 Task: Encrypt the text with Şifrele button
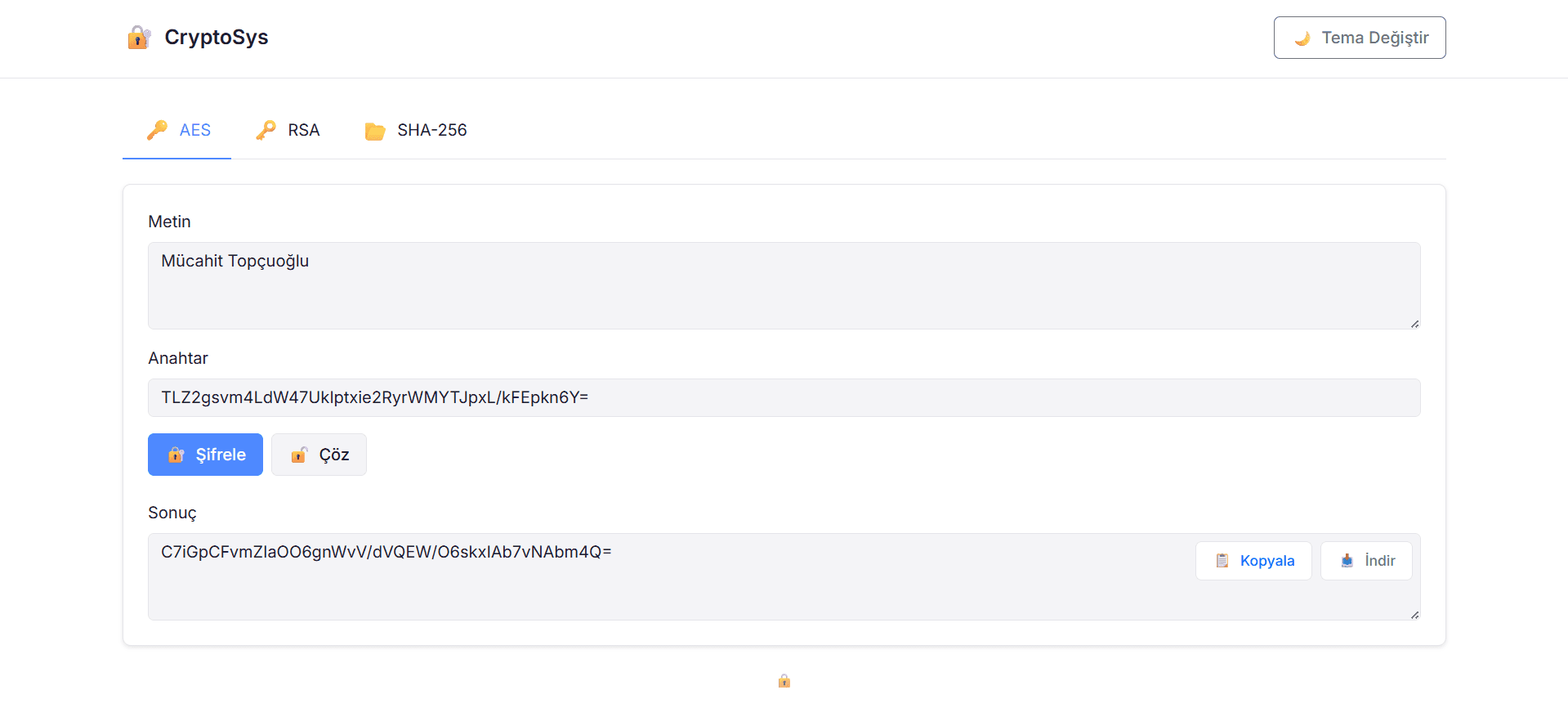pos(205,455)
